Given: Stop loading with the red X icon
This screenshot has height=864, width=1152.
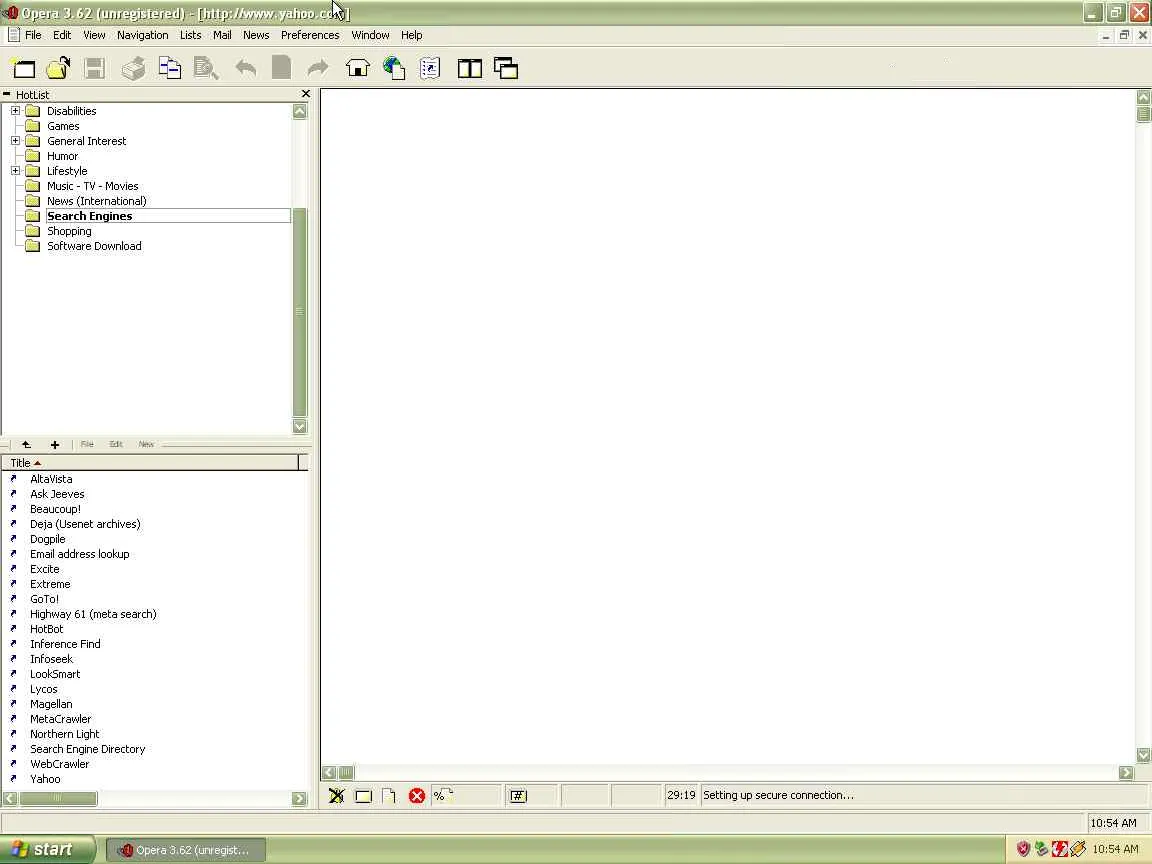Looking at the screenshot, I should 417,796.
